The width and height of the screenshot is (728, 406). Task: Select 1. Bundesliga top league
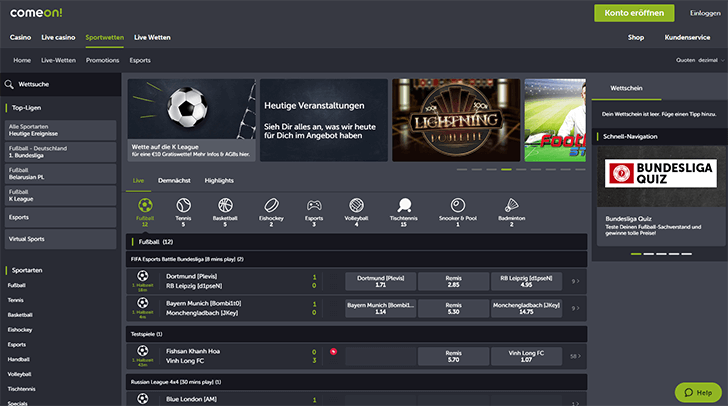coord(60,152)
